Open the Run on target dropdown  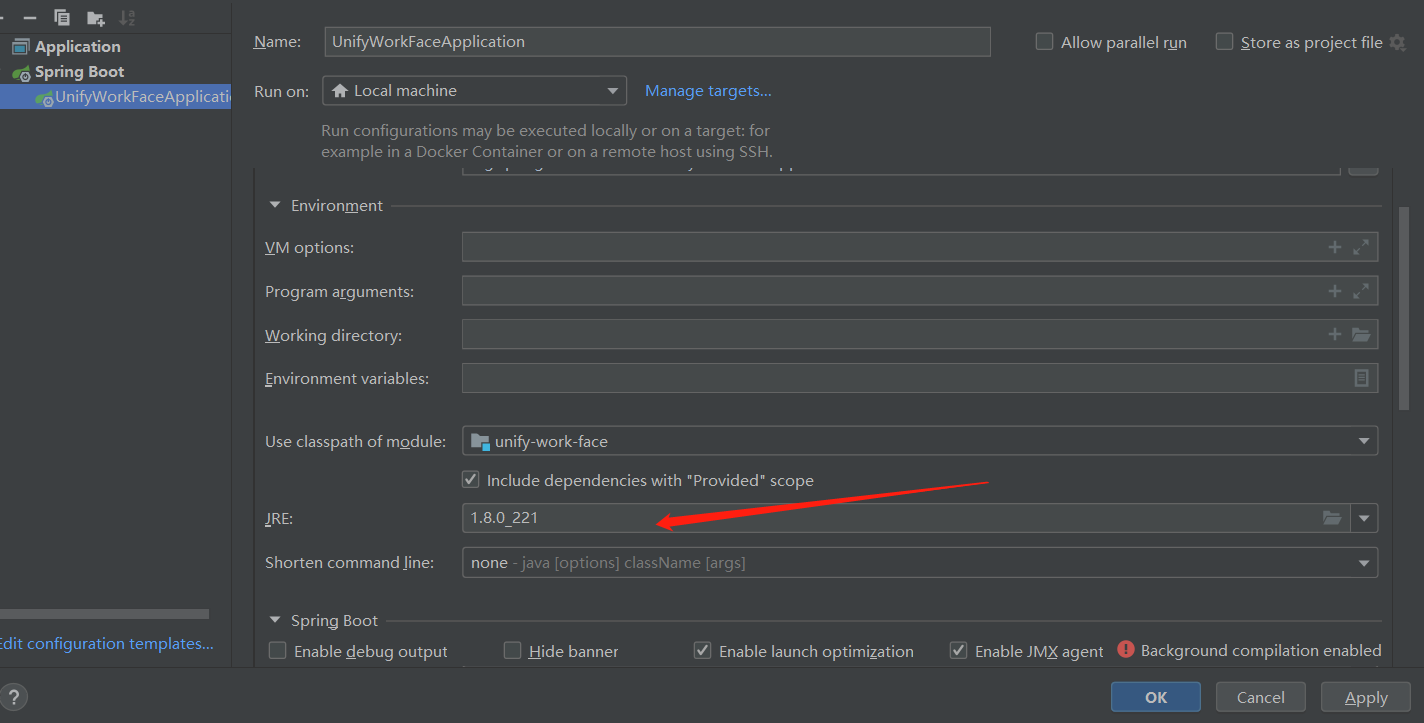click(612, 90)
